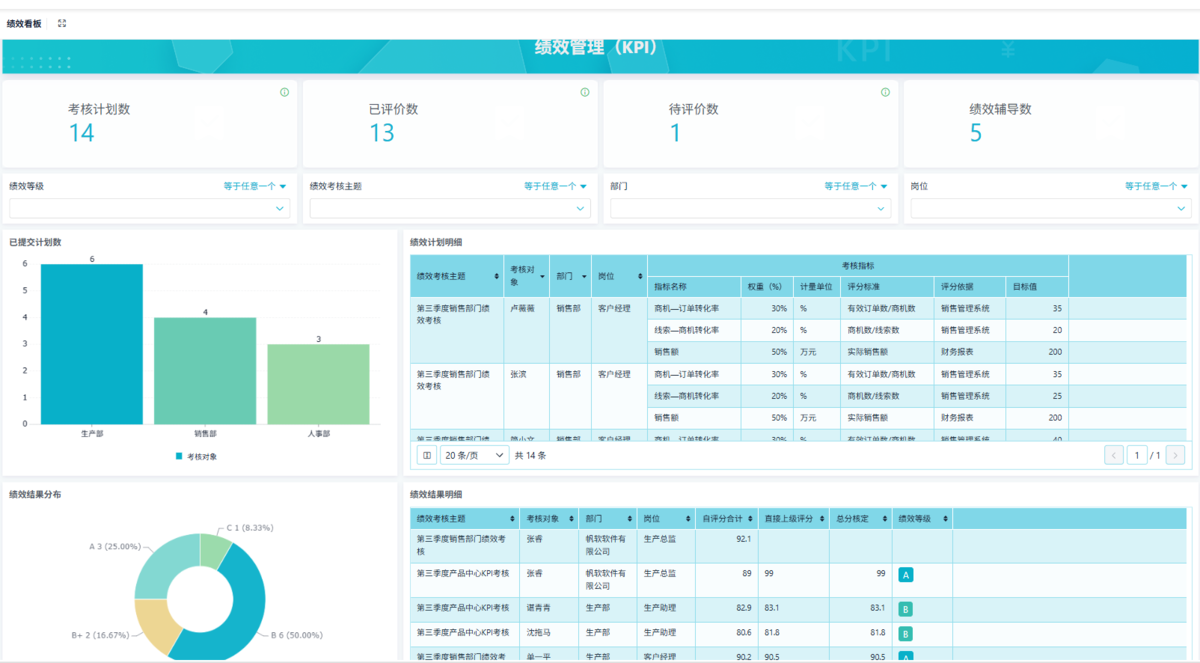This screenshot has width=1200, height=663.
Task: Click the 考核指标 header group
Action: tap(858, 266)
